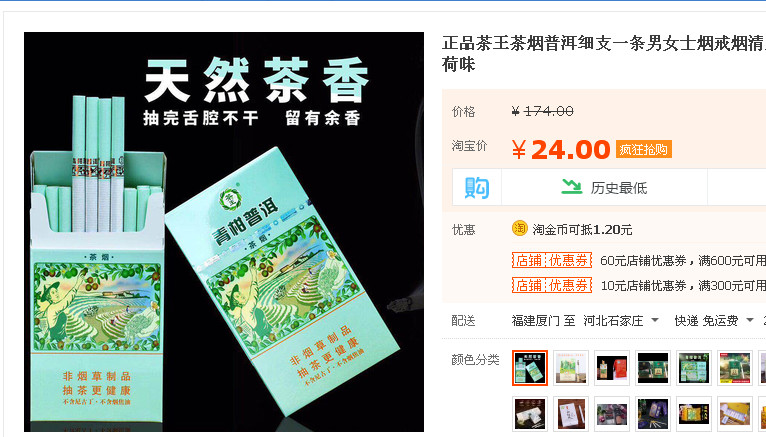Click the blue 购 icon

pyautogui.click(x=476, y=187)
